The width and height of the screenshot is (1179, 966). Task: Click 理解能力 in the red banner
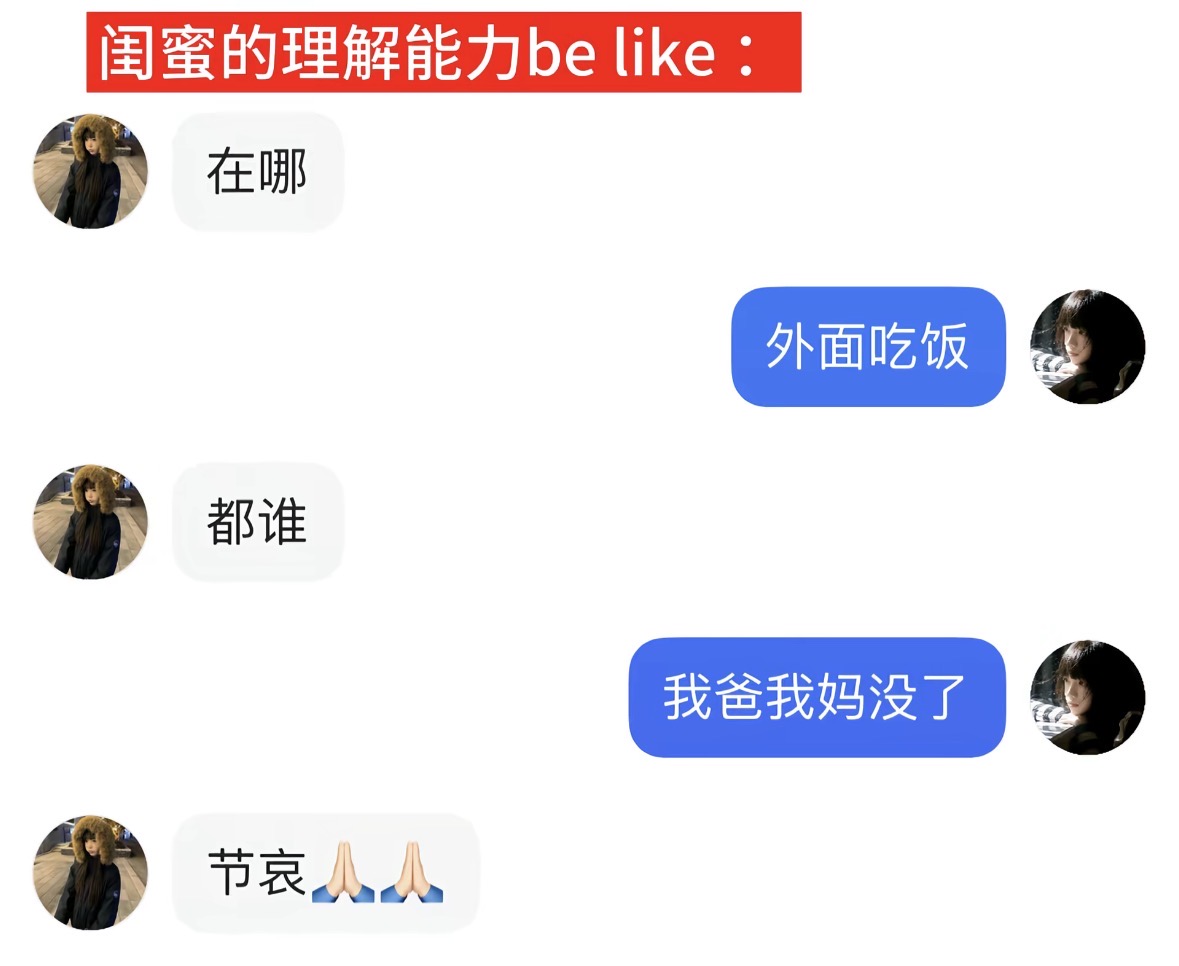pos(402,53)
